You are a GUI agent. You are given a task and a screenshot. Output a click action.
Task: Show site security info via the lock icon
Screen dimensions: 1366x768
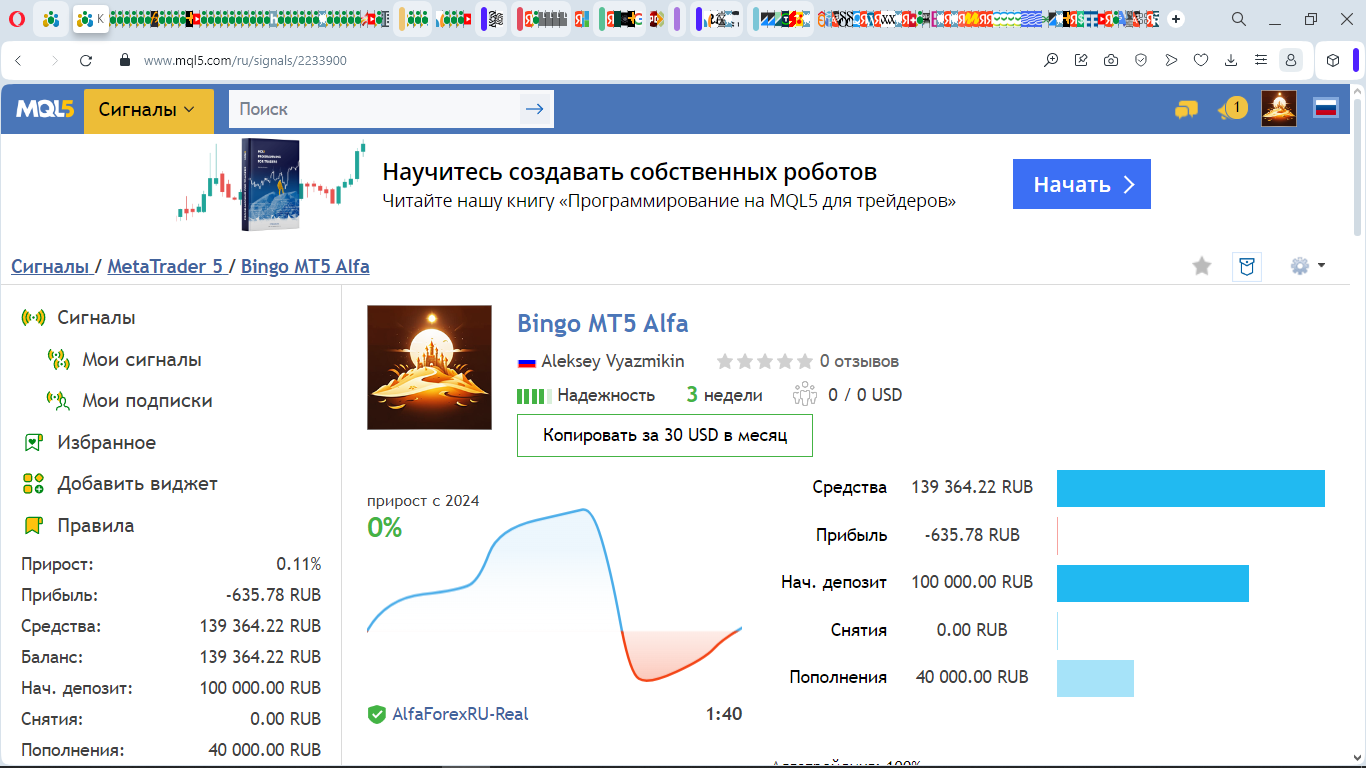pyautogui.click(x=125, y=60)
